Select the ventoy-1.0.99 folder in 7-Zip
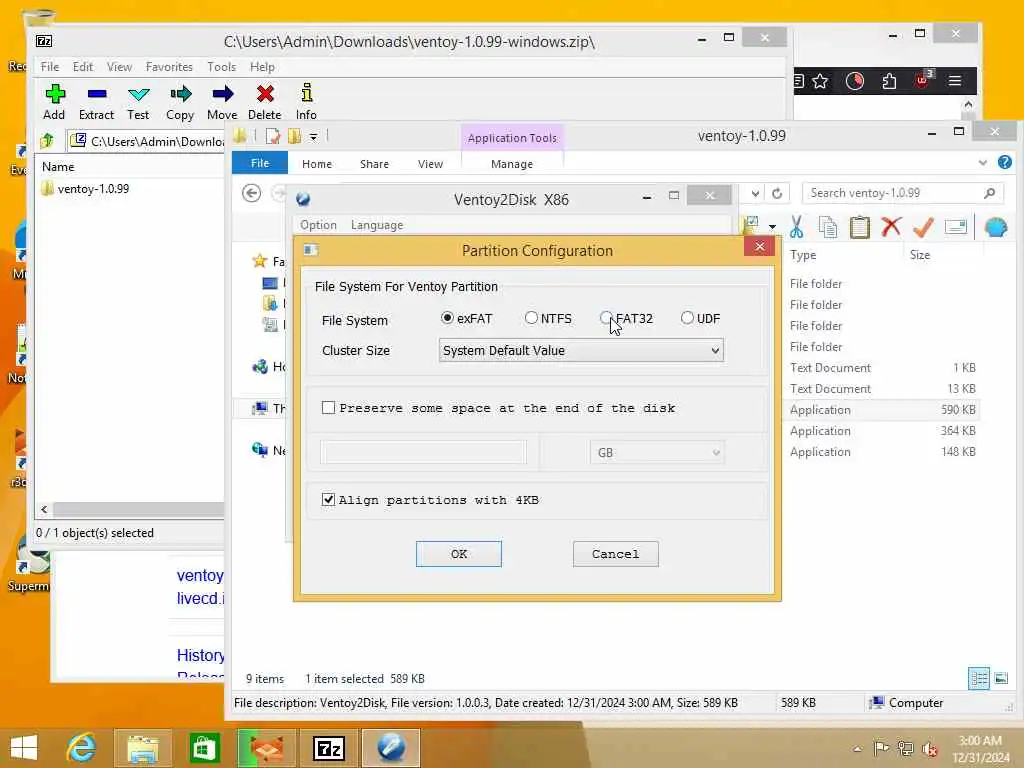This screenshot has width=1024, height=768. 86,189
